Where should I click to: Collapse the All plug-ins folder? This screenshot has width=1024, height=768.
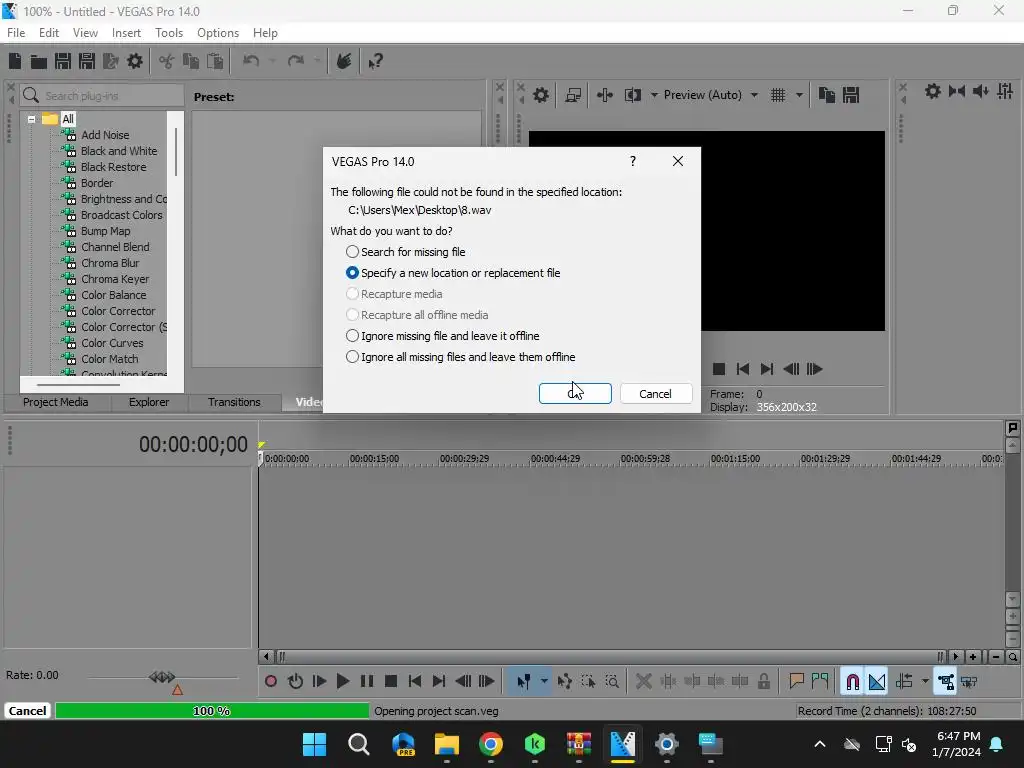tap(31, 120)
